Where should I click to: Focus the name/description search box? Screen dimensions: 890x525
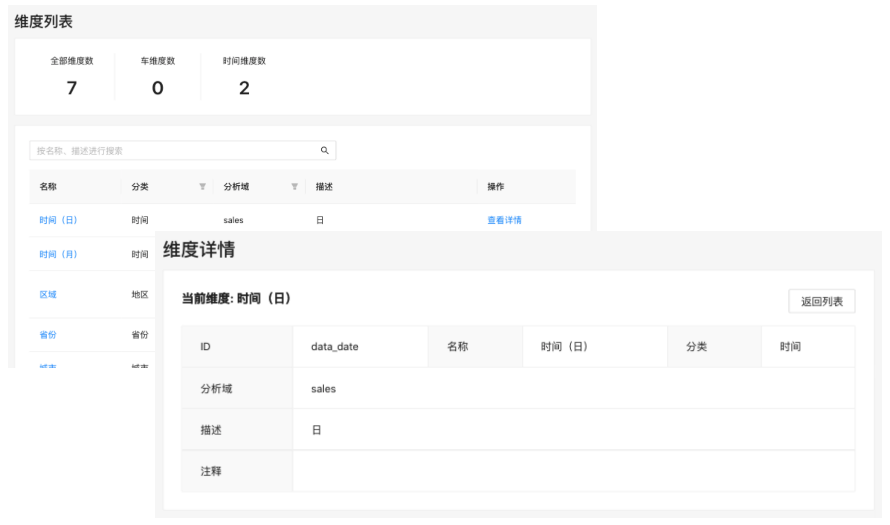pyautogui.click(x=170, y=151)
